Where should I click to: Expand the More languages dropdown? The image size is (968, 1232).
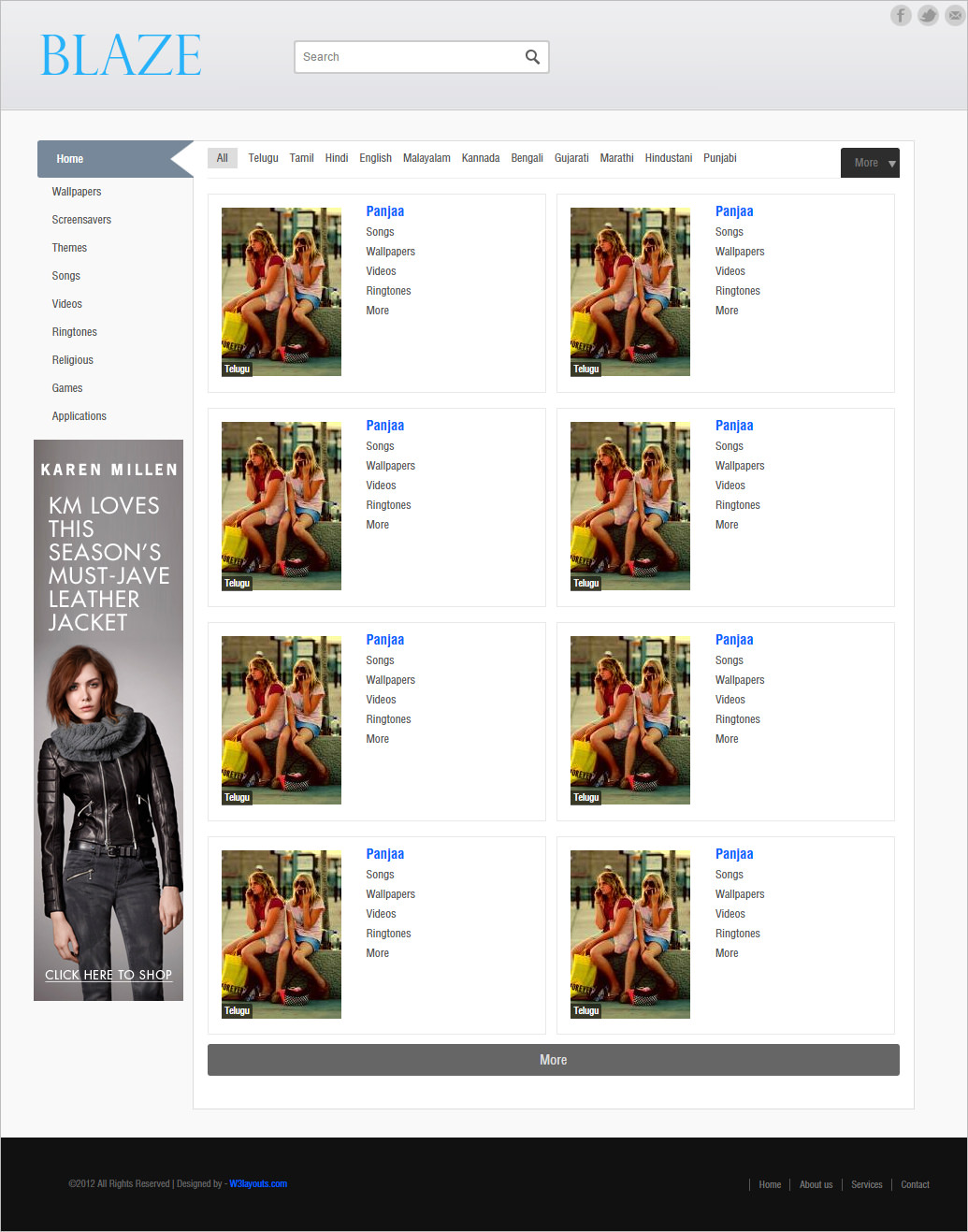(x=866, y=162)
